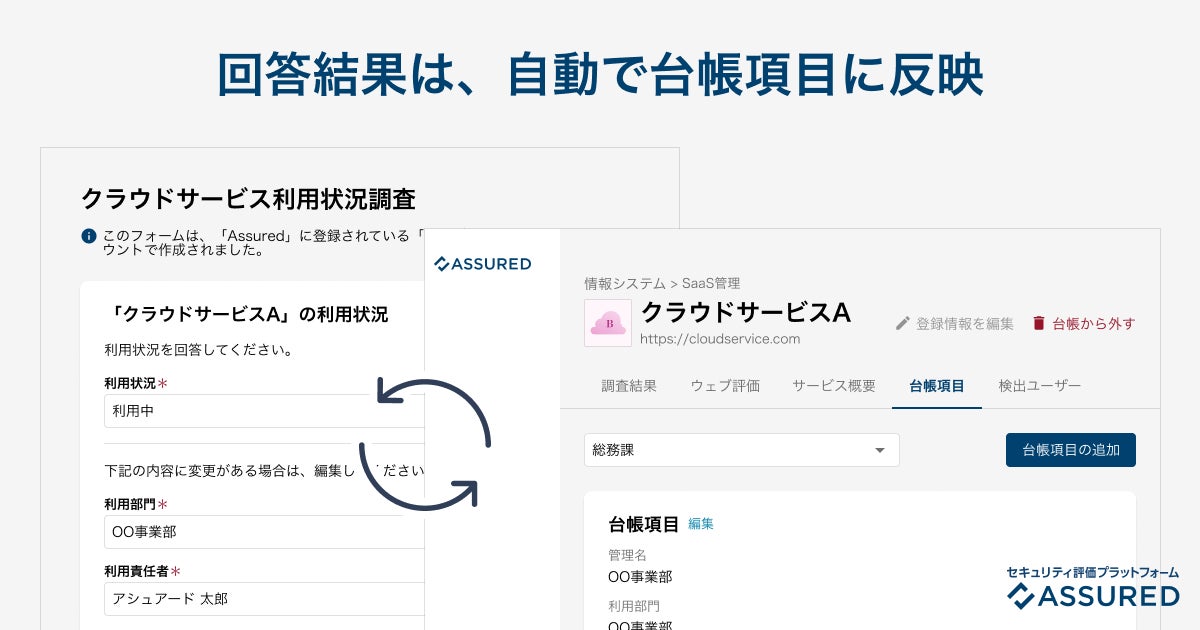
Task: Expand the 総務課 department dropdown
Action: 742,450
